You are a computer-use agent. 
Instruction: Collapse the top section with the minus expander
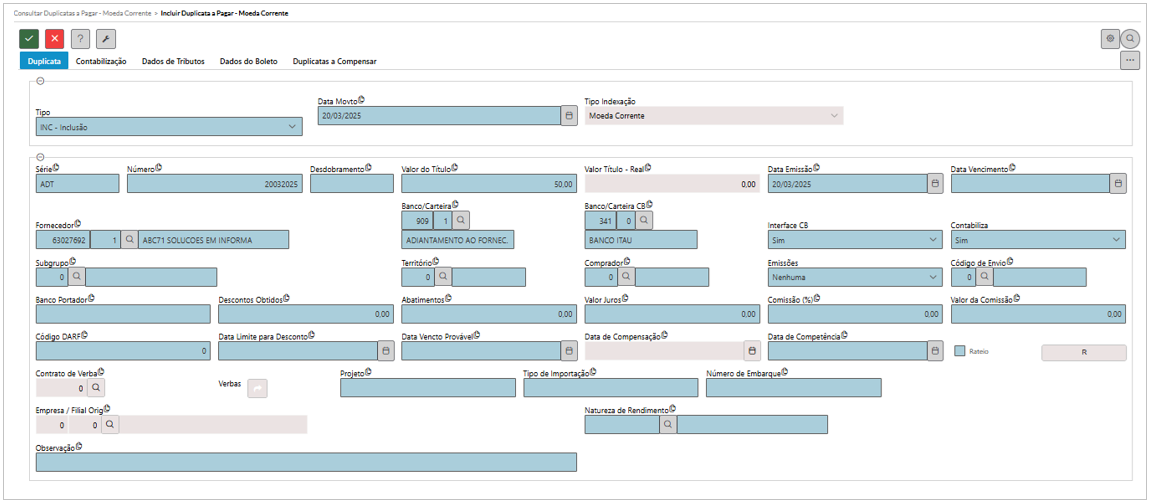click(39, 82)
